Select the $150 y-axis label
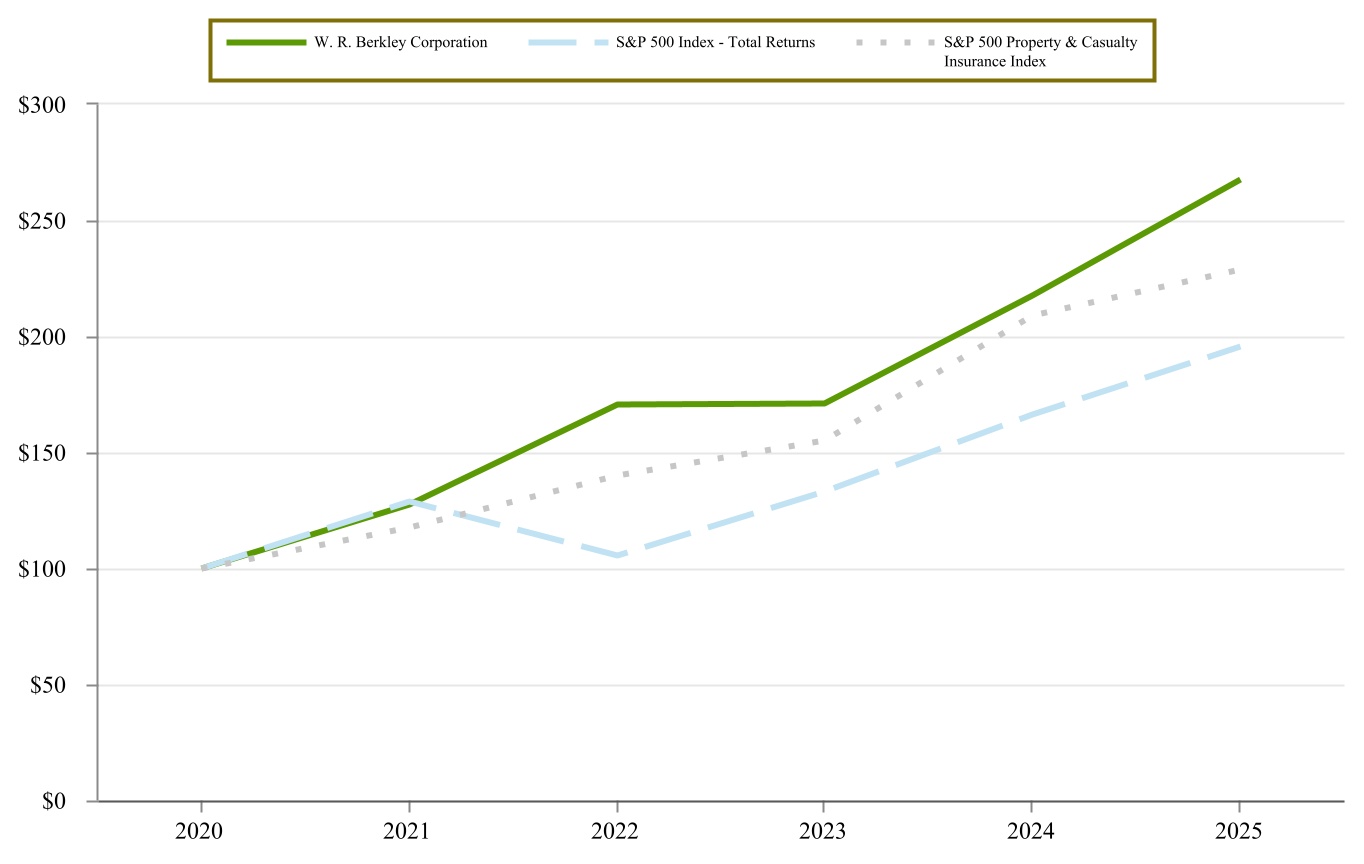 (x=42, y=453)
